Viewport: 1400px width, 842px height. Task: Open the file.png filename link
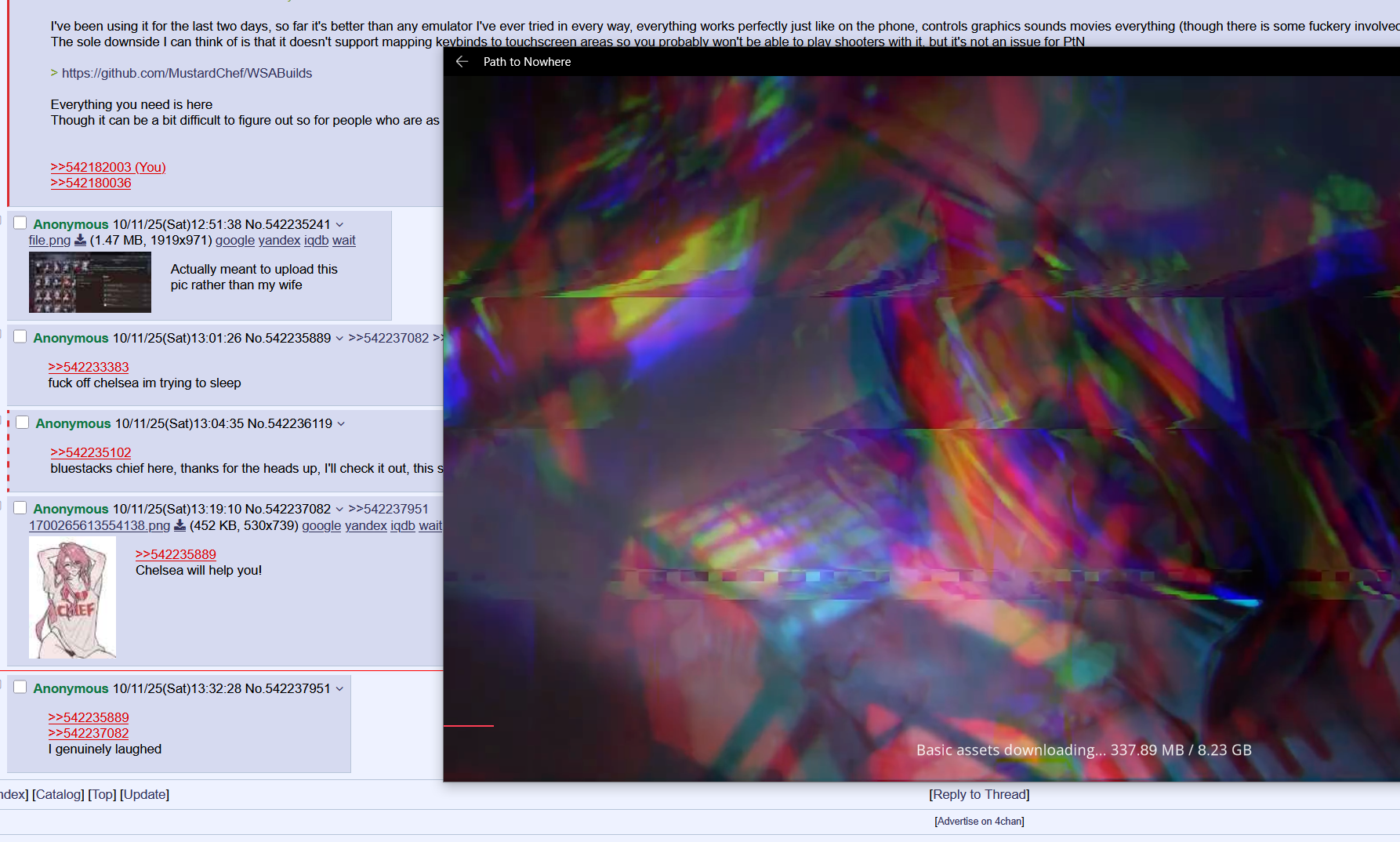click(49, 241)
